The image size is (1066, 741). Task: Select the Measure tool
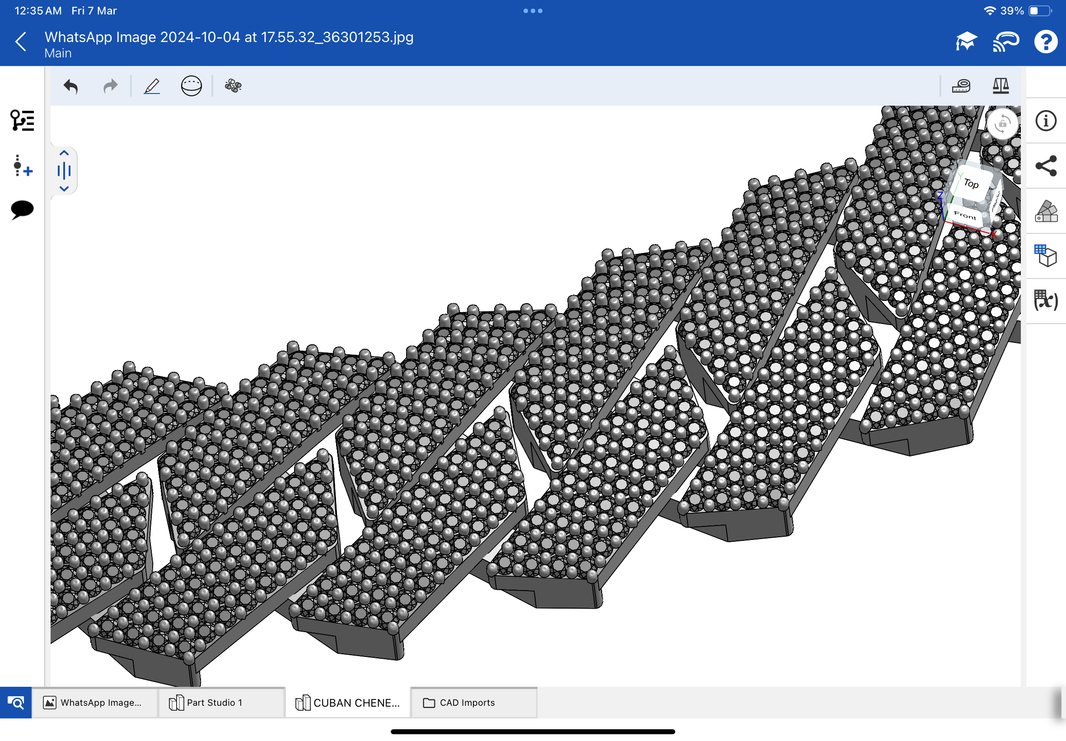961,86
